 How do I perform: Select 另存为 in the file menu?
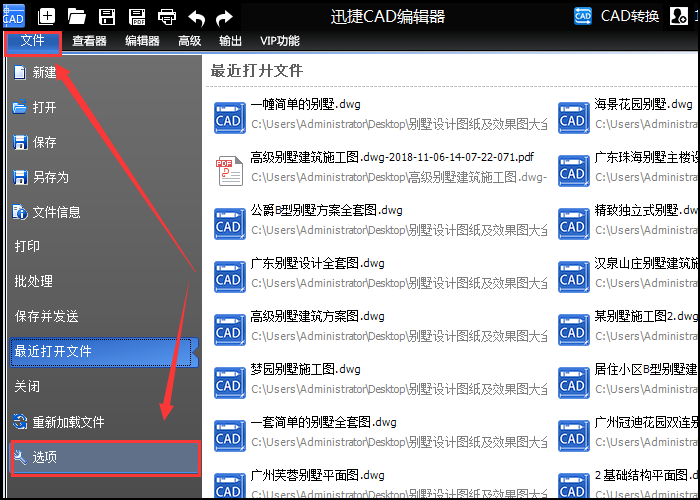104,177
